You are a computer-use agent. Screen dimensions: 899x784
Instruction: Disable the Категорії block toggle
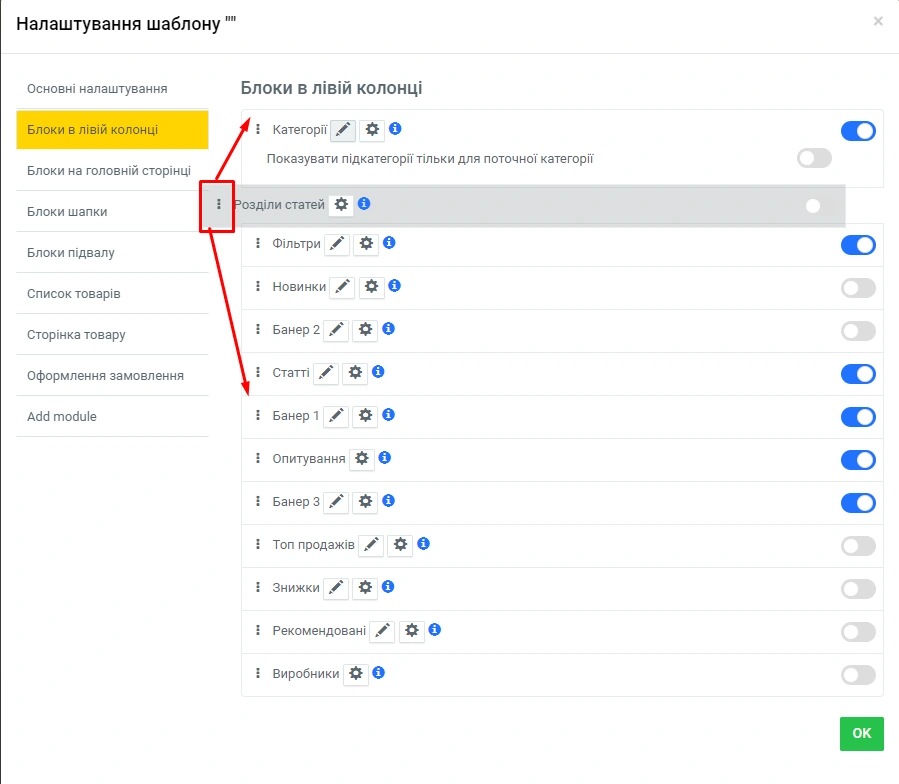tap(858, 131)
